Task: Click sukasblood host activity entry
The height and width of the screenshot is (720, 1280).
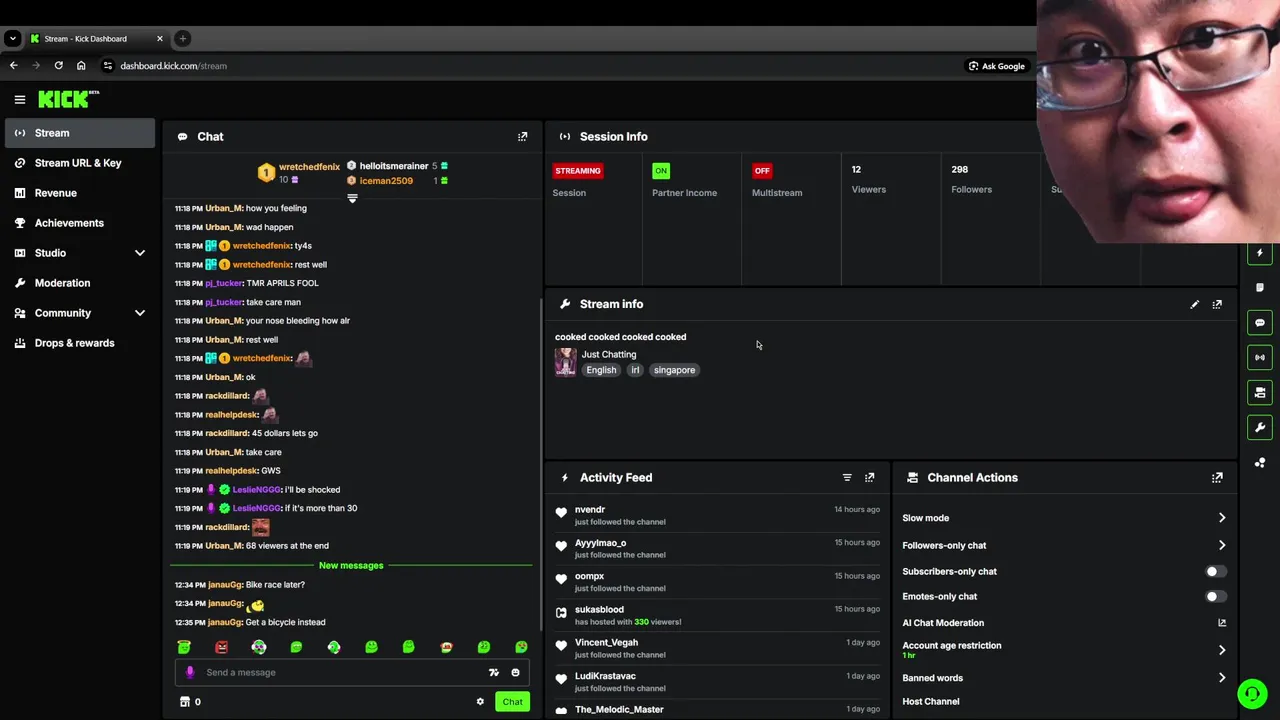Action: 718,615
